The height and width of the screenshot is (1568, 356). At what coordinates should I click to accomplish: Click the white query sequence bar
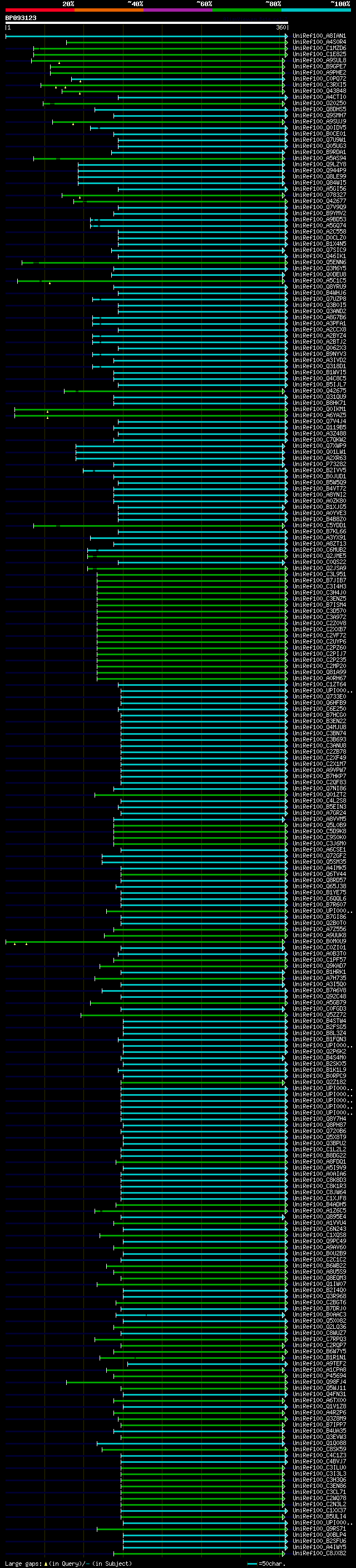tap(147, 22)
